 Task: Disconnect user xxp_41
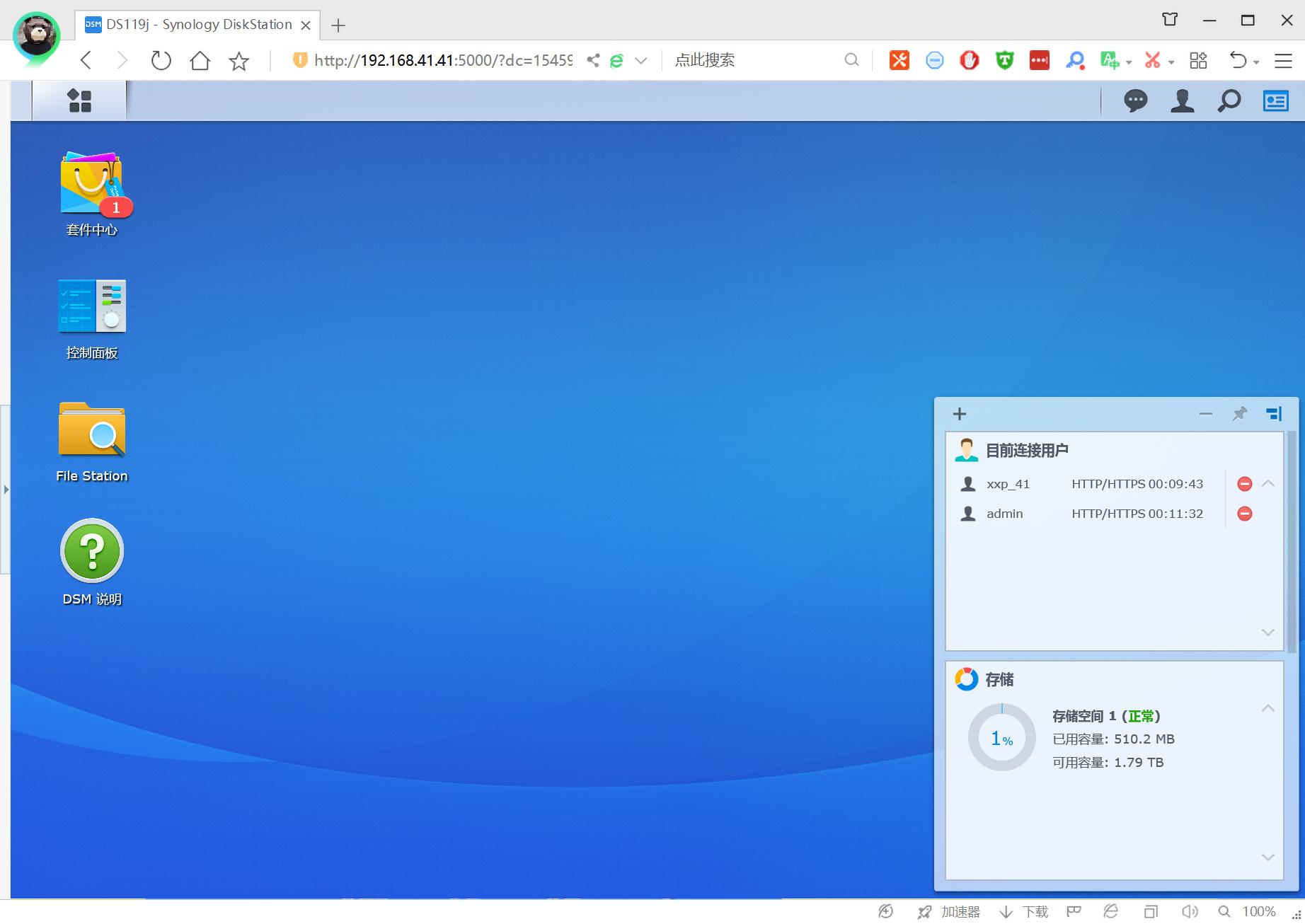1244,484
